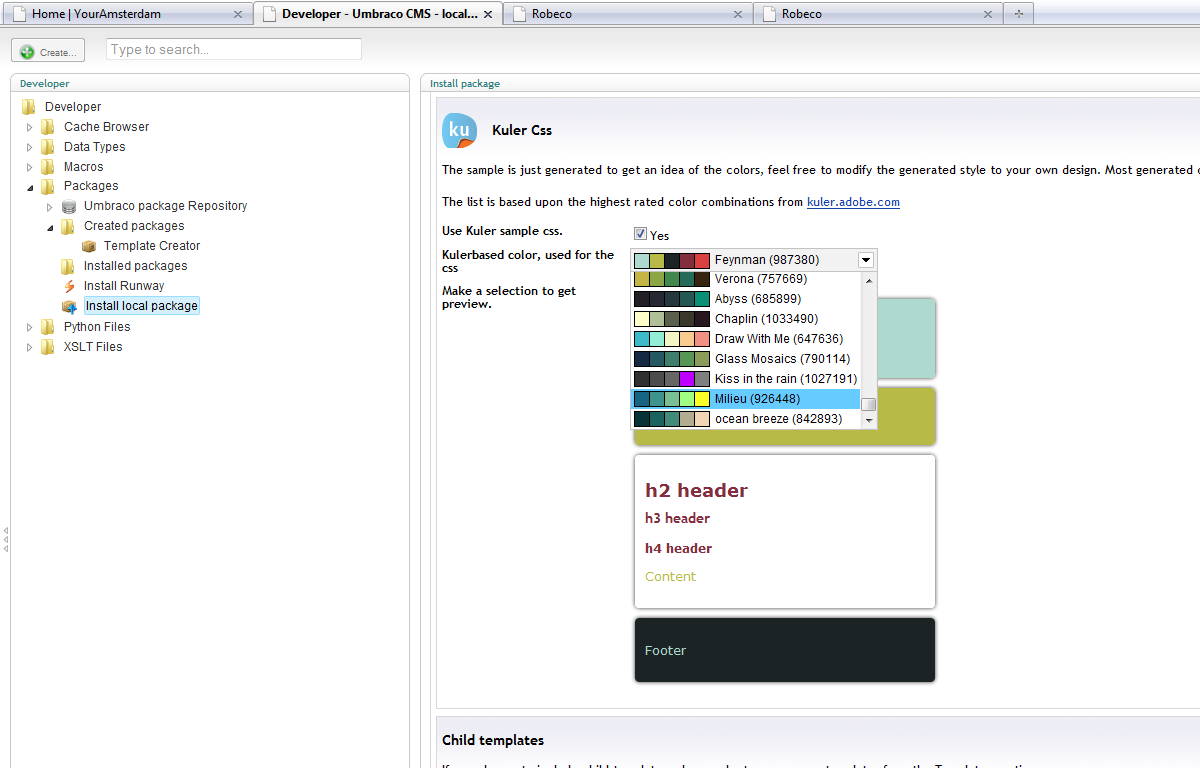Click the panel splitter collapse arrows icon

(x=5, y=538)
